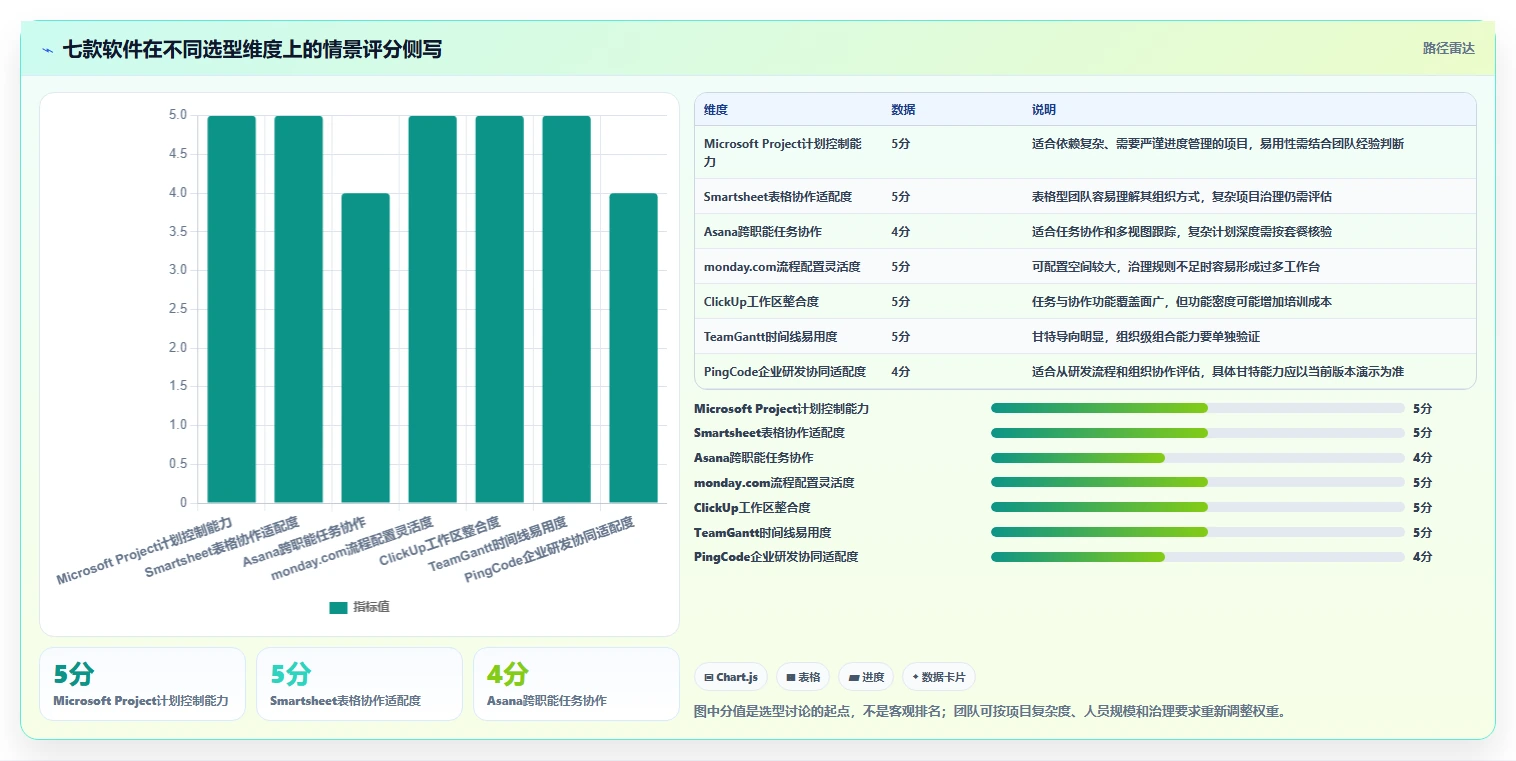This screenshot has height=761, width=1516.
Task: Click the lightning icon beside the page title
Action: [x=48, y=50]
